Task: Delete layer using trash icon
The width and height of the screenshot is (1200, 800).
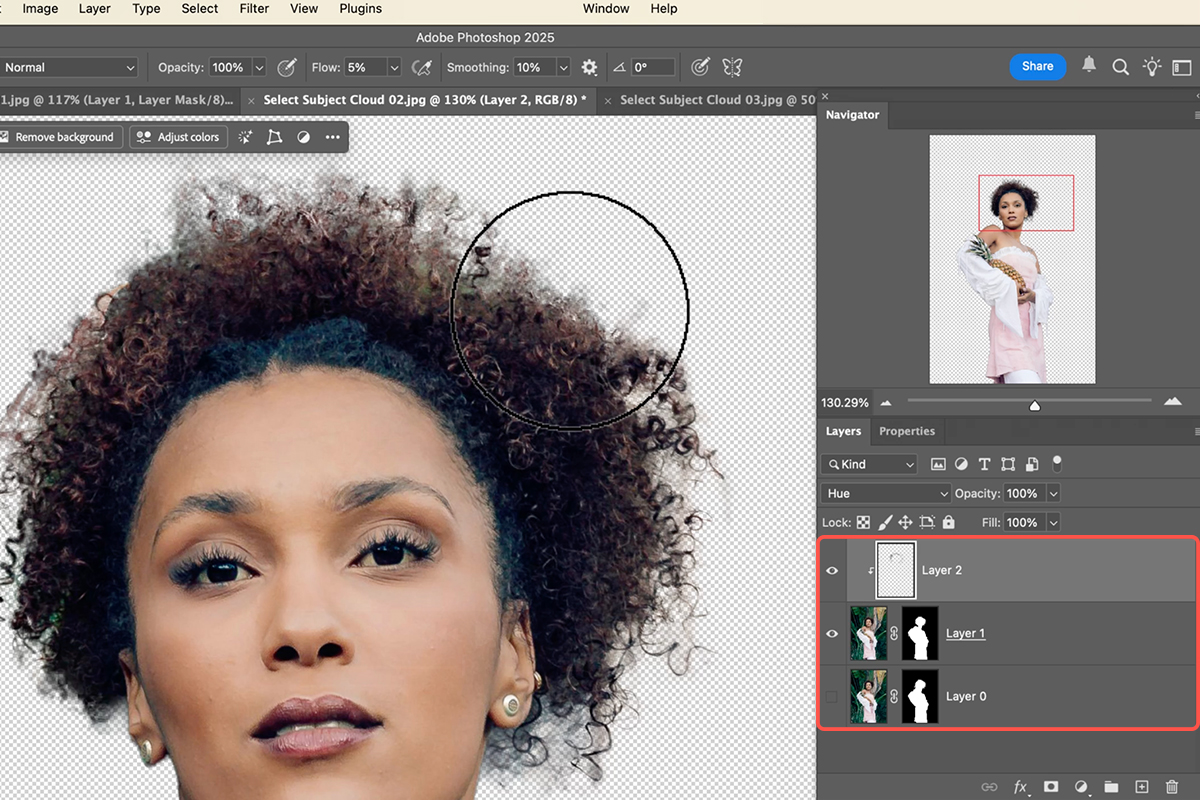Action: 1171,787
